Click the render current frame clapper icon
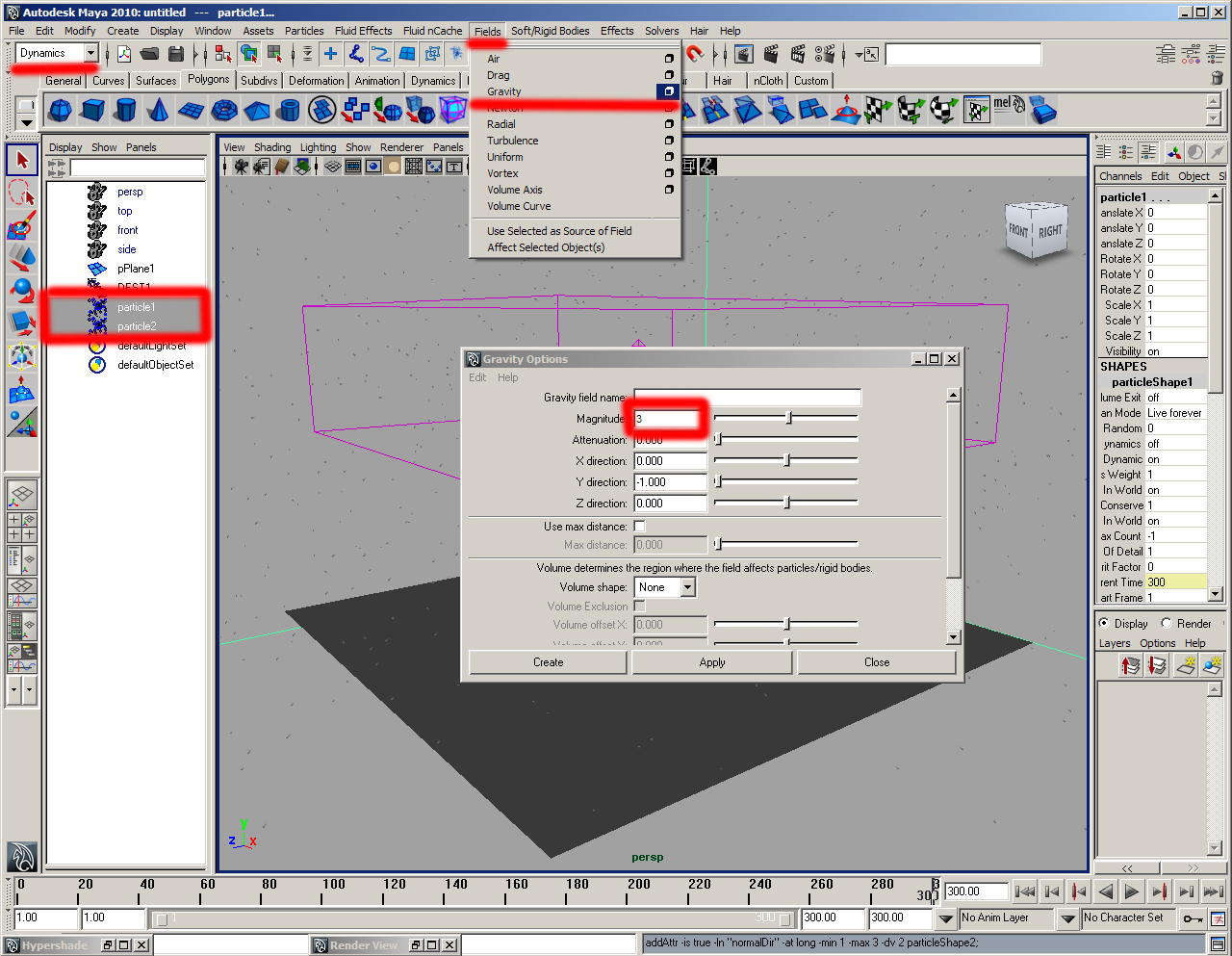 click(x=771, y=54)
